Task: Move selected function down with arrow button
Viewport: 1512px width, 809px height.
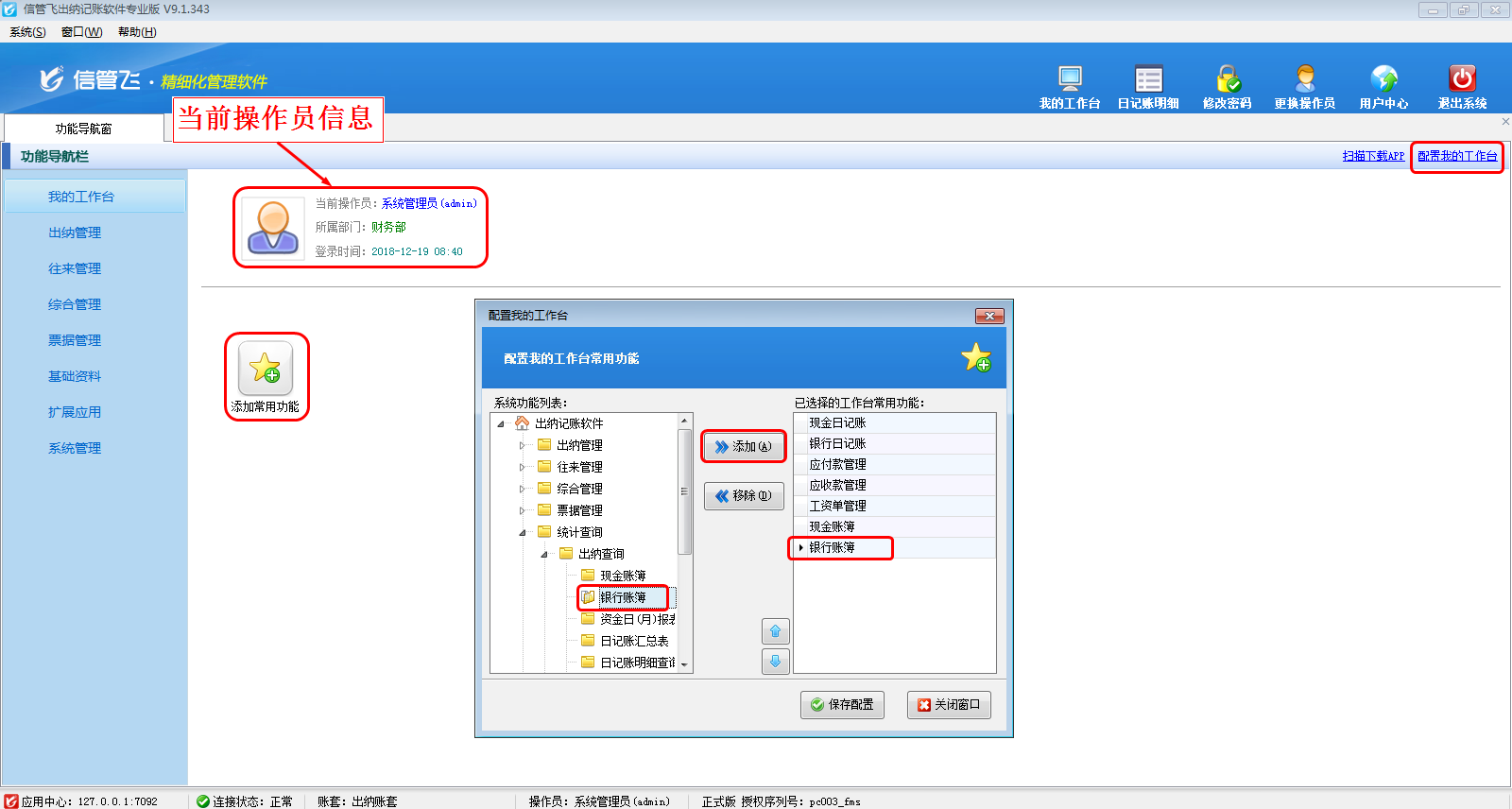Action: (775, 662)
